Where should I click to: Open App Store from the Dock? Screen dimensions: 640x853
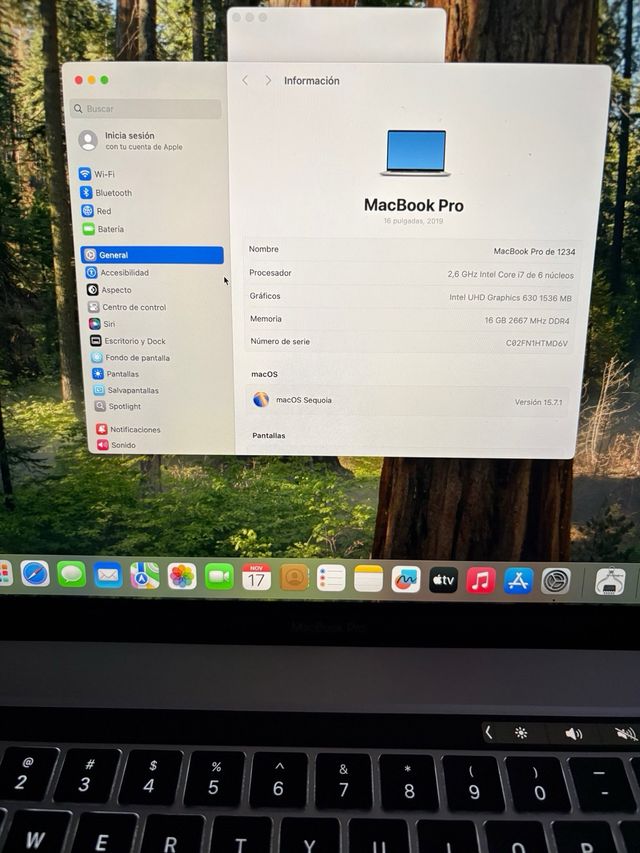pos(518,581)
